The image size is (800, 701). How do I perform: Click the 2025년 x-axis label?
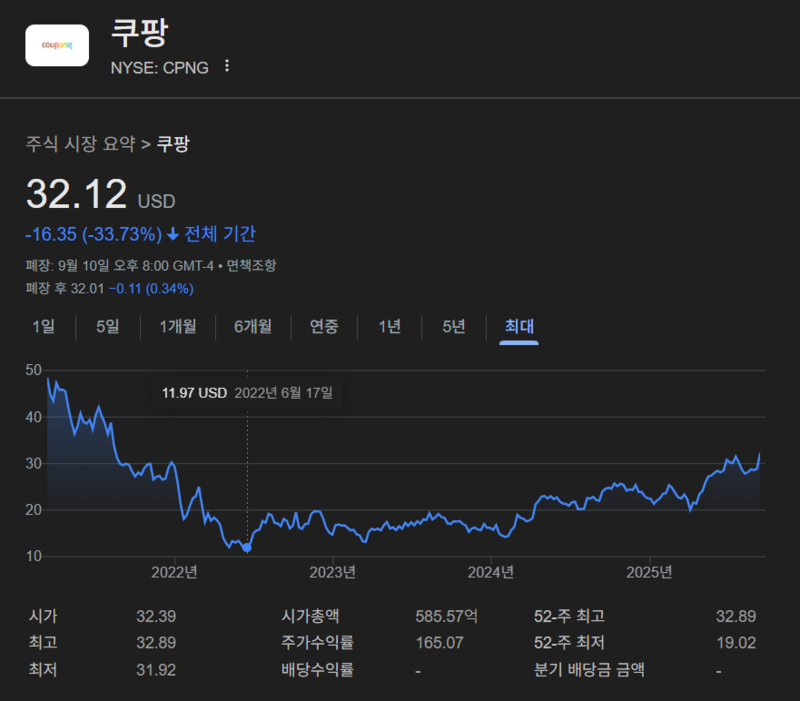click(649, 572)
